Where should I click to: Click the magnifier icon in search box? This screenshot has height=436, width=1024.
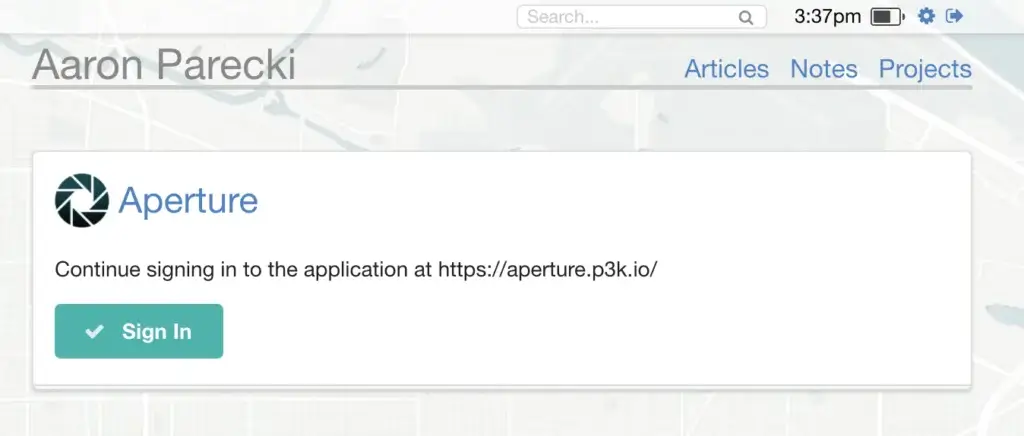point(745,17)
